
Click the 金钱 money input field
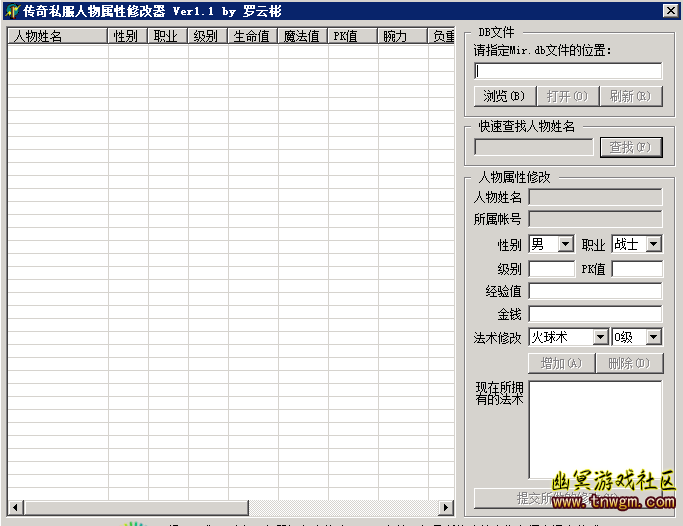[595, 314]
